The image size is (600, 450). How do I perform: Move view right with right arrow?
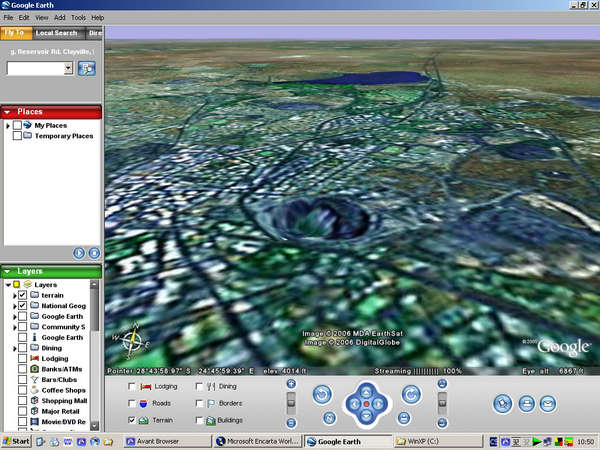point(378,404)
